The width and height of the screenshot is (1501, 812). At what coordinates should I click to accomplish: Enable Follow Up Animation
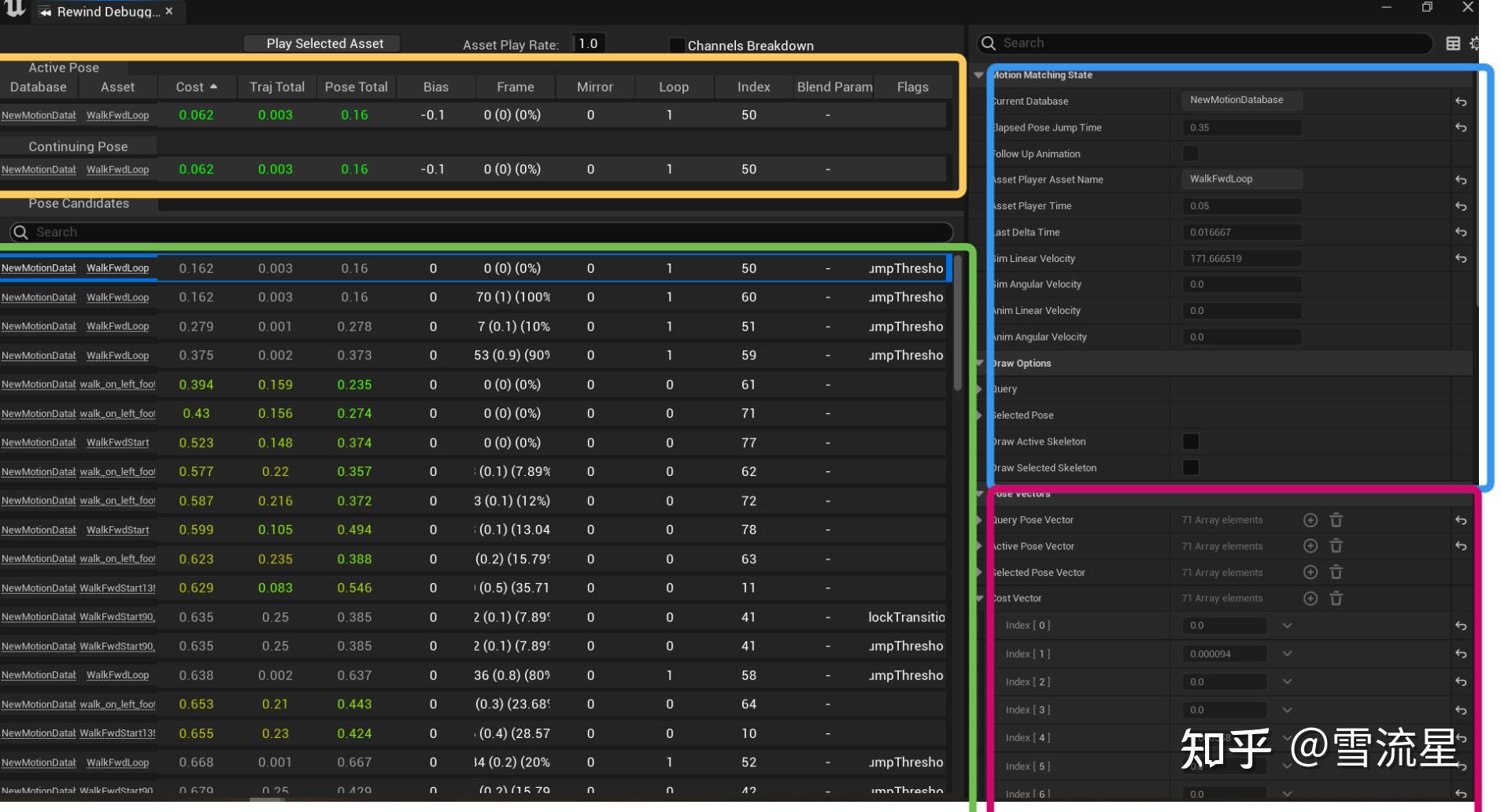tap(1189, 153)
